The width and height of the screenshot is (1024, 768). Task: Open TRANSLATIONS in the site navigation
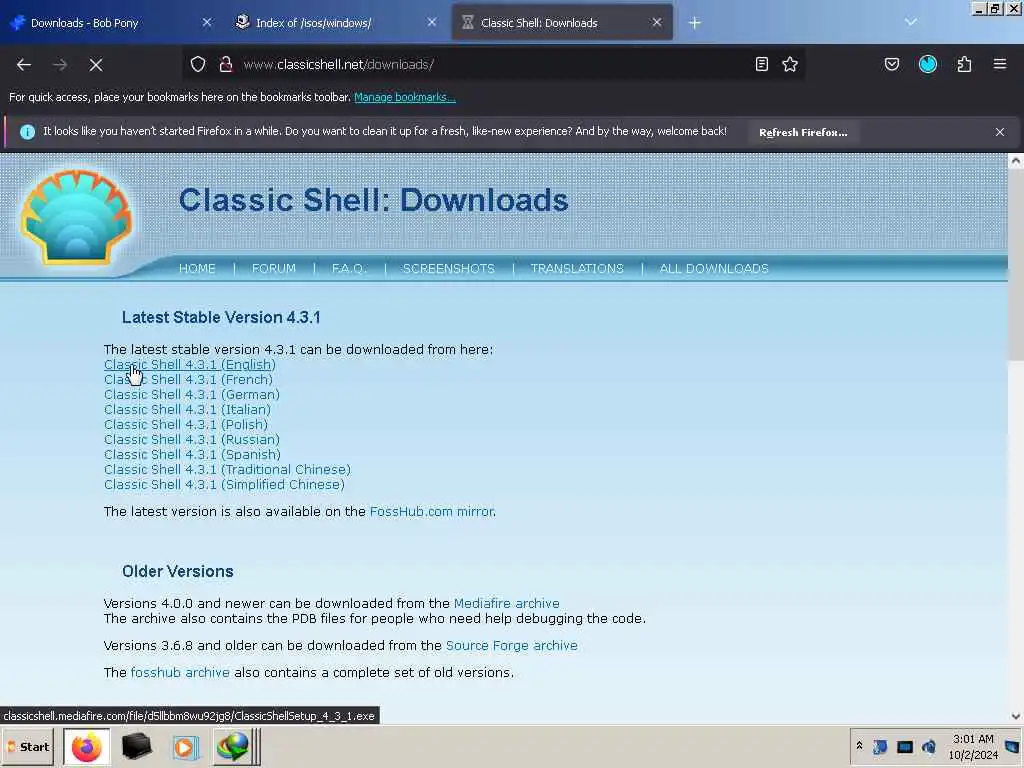[x=577, y=268]
